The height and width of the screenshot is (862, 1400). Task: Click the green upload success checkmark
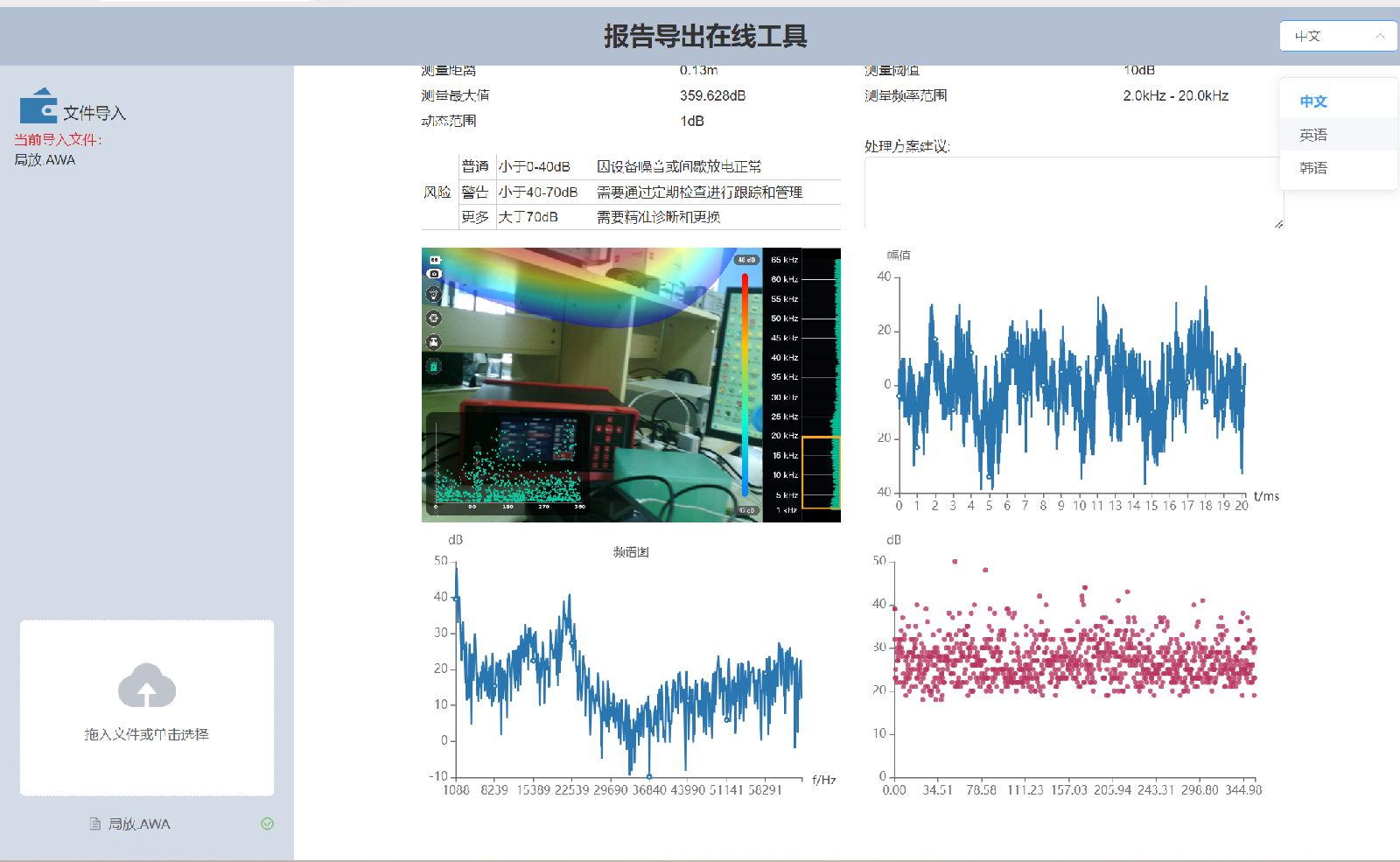[x=268, y=823]
